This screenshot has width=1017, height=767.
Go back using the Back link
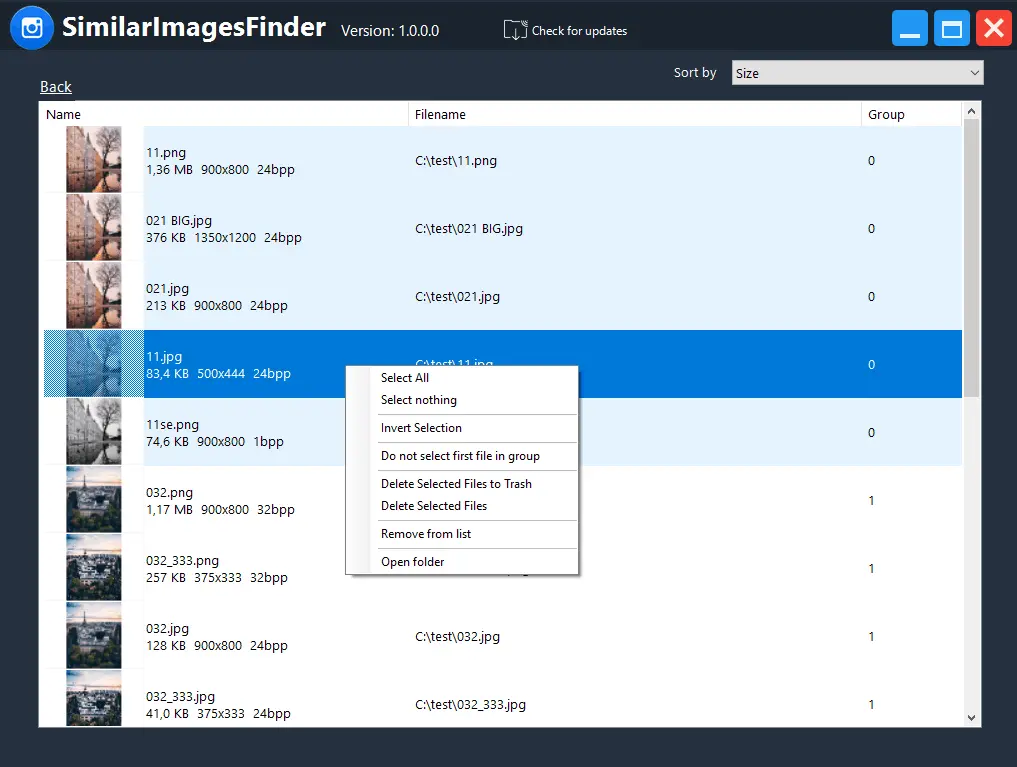coord(56,87)
